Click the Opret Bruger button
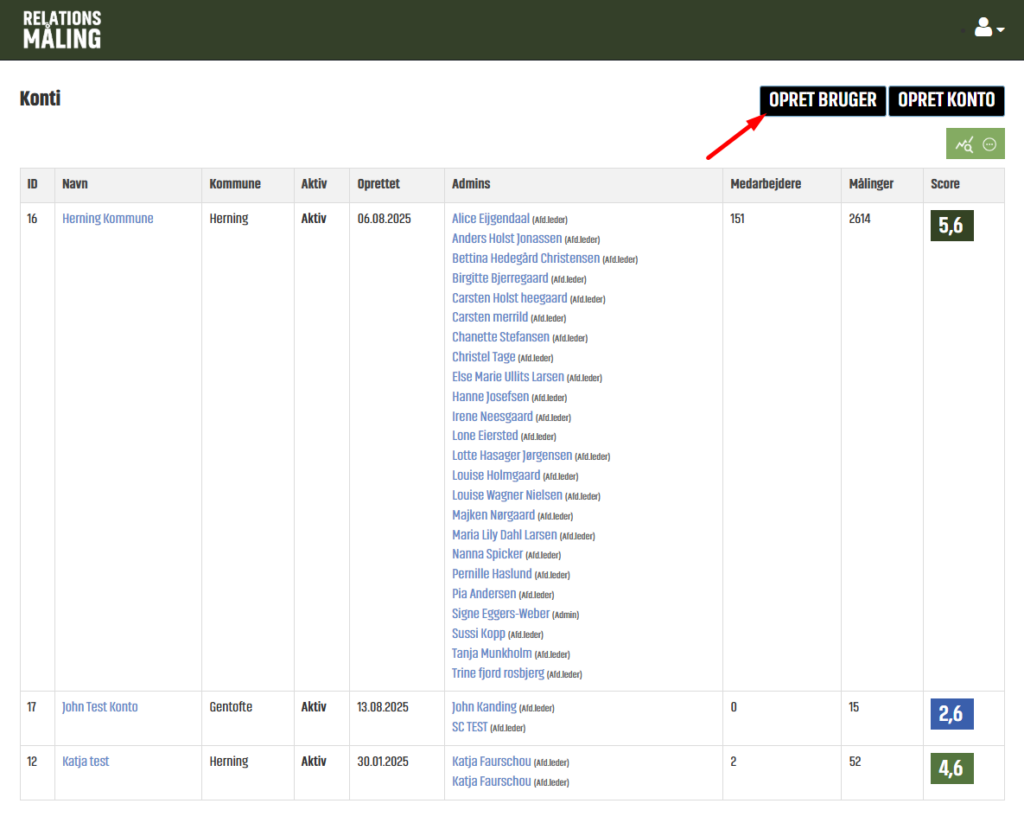 [822, 100]
